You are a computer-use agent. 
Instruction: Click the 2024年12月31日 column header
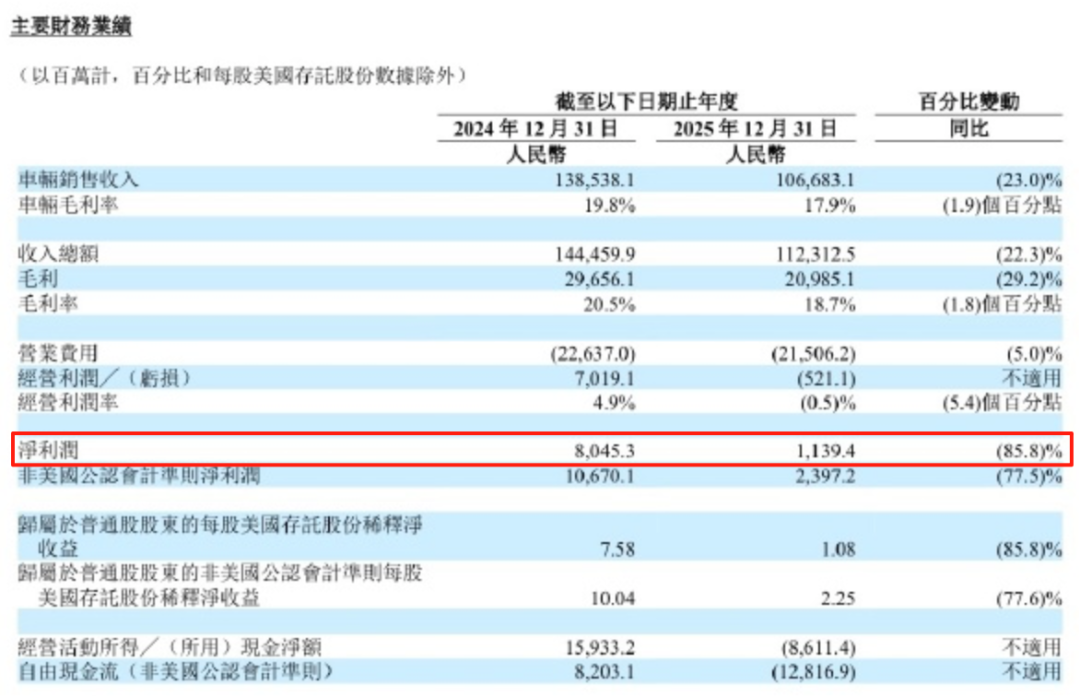536,129
